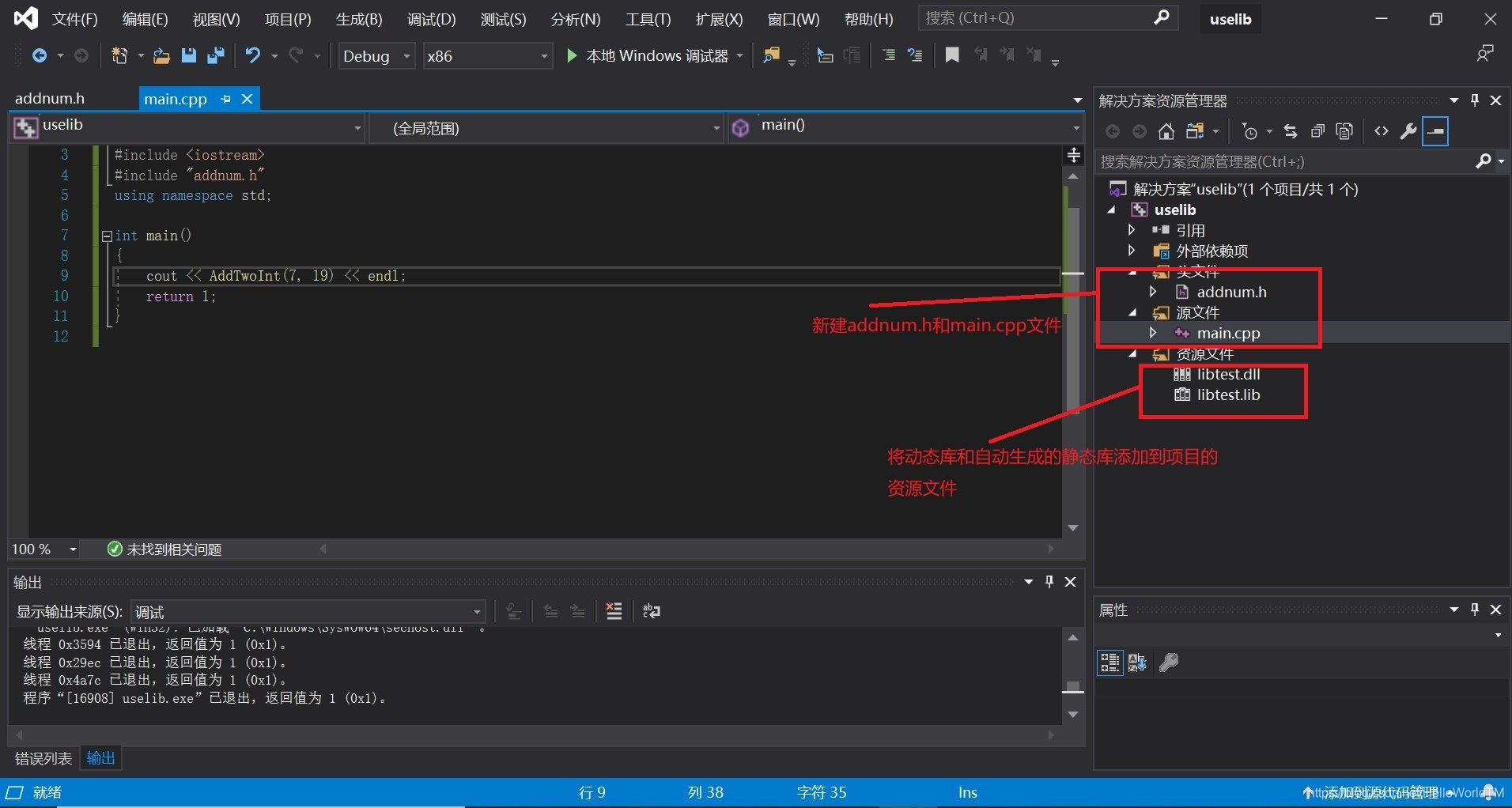Open the 工具(T) menu
The width and height of the screenshot is (1512, 808).
[x=648, y=19]
